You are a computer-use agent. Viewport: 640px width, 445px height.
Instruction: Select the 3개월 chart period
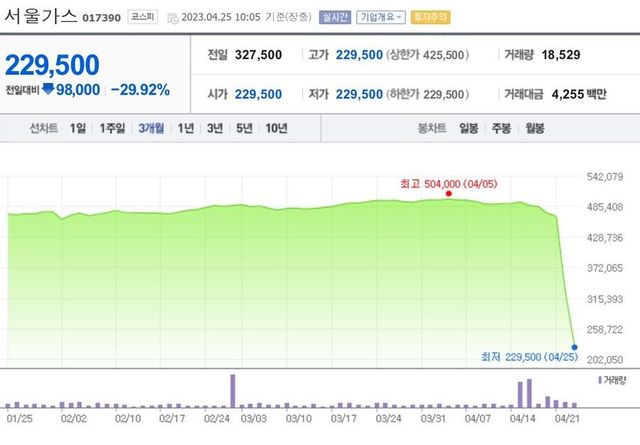coord(152,128)
